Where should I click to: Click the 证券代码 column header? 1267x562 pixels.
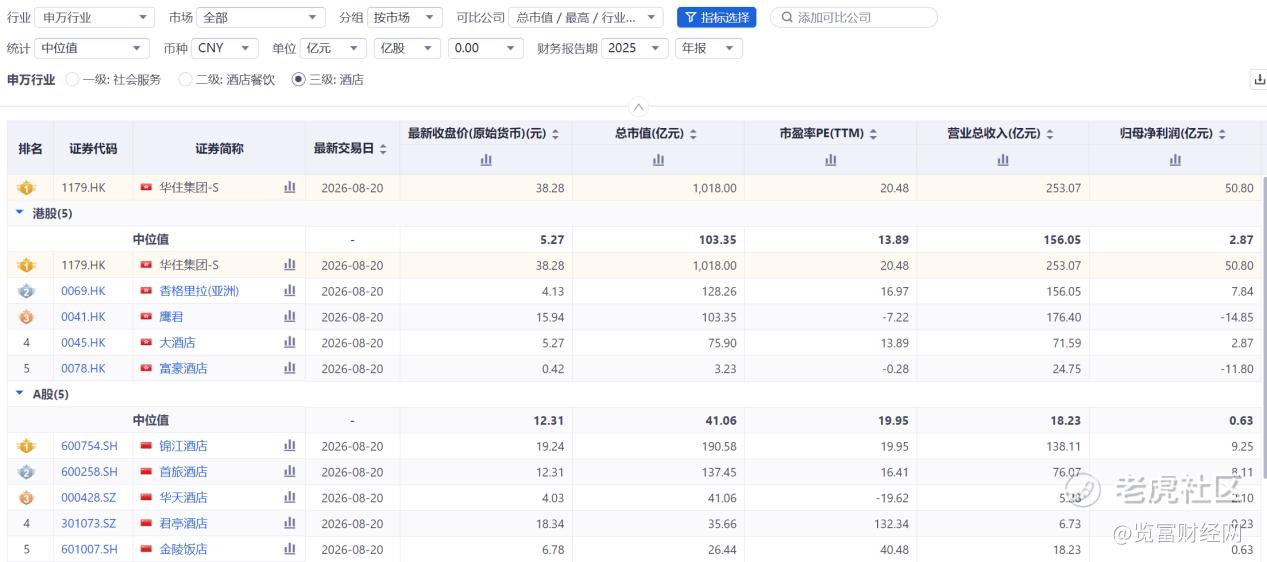[93, 148]
